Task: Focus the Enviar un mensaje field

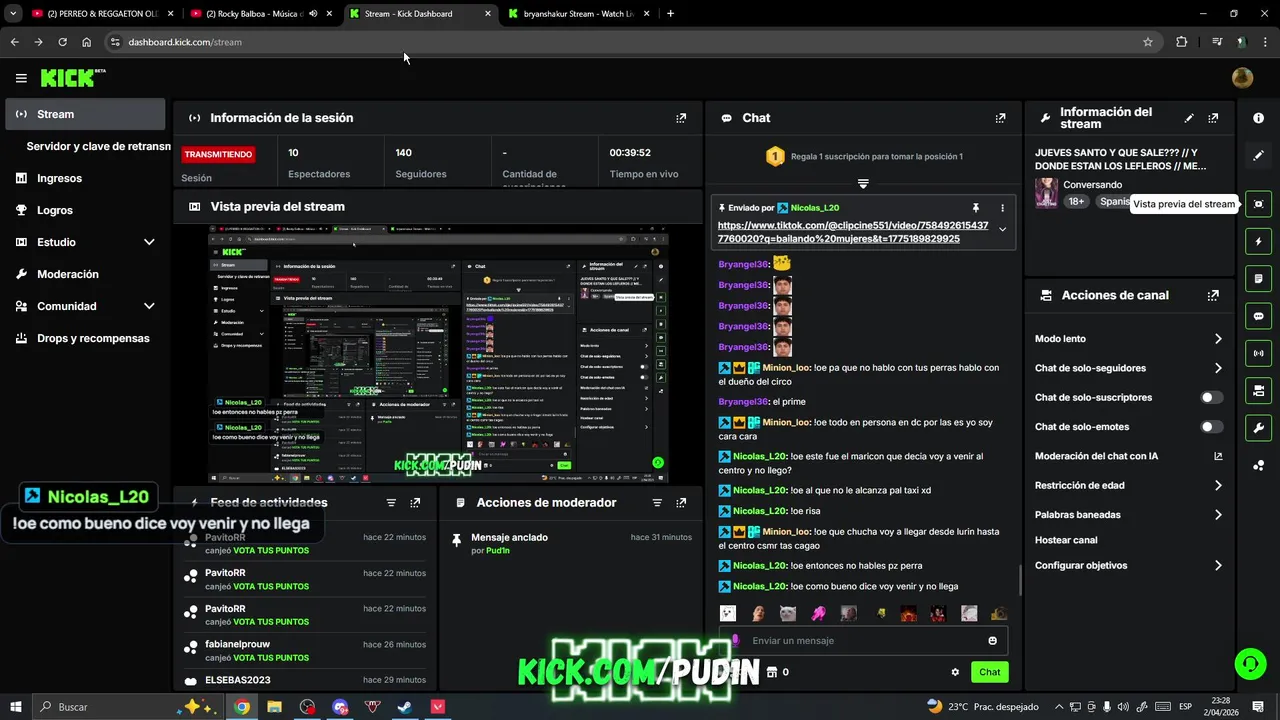Action: pos(866,641)
